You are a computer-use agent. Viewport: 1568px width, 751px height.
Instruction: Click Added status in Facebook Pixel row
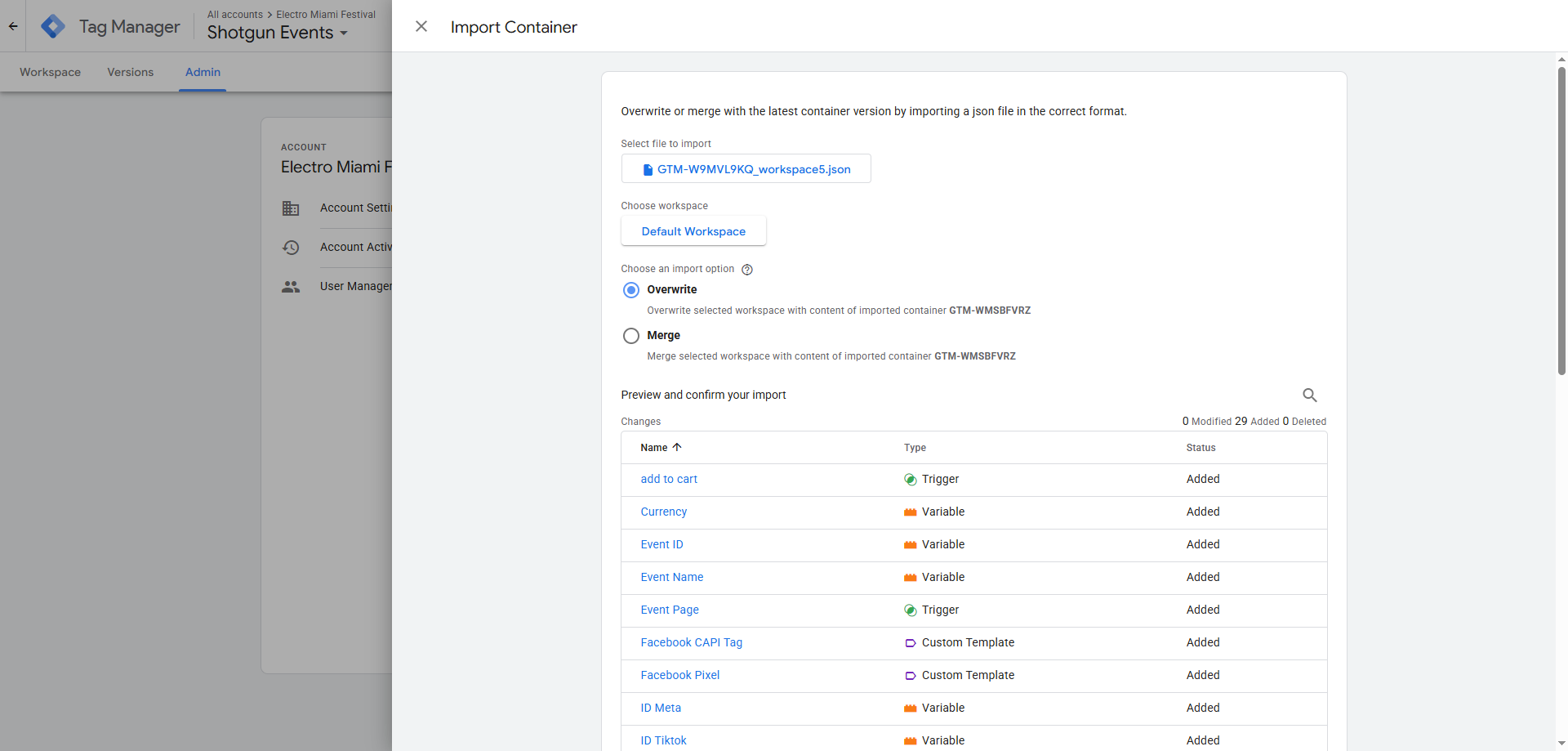coord(1203,675)
